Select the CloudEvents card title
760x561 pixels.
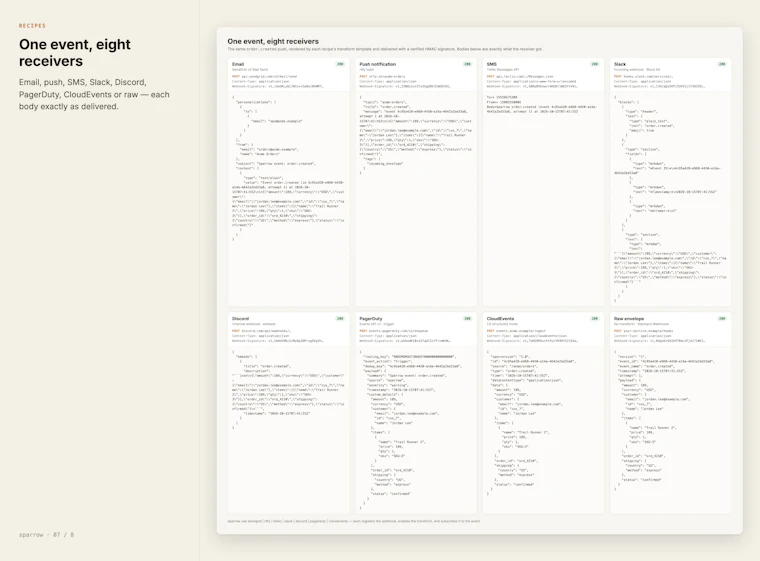(x=500, y=319)
